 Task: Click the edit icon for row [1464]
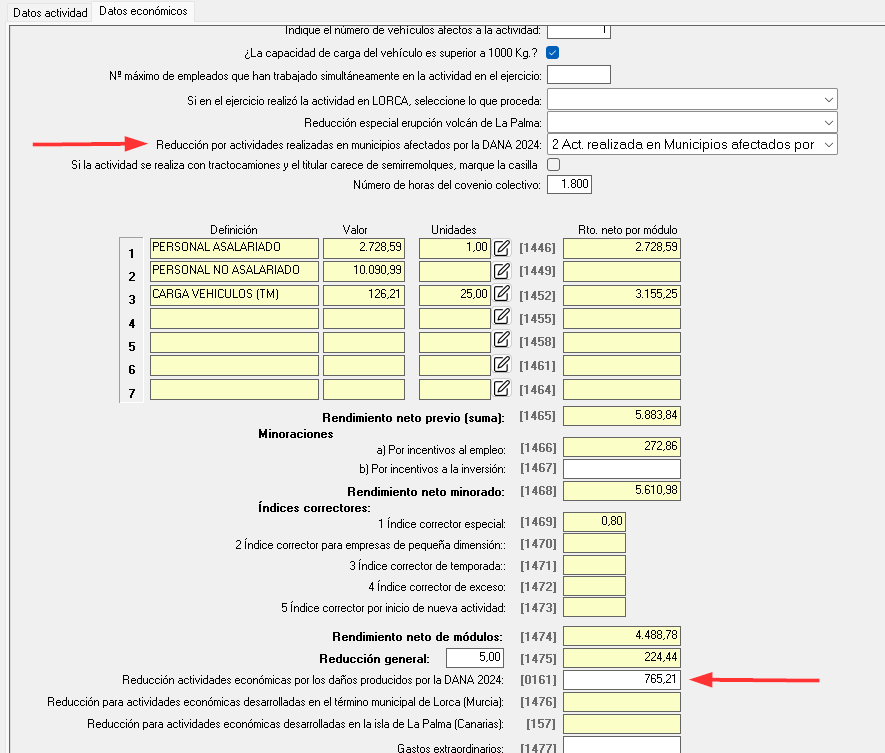[x=502, y=388]
